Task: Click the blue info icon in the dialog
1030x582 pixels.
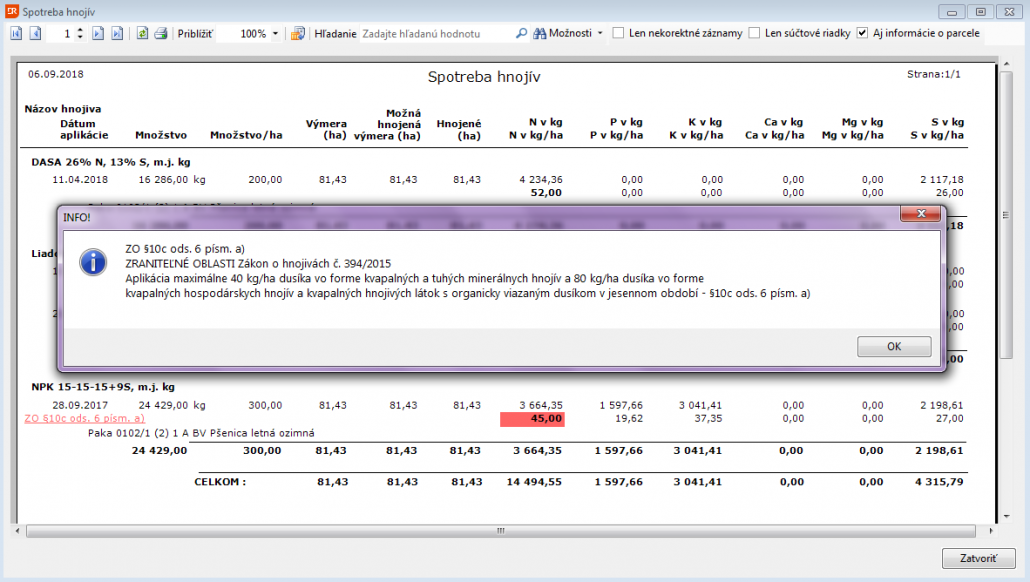Action: [x=93, y=263]
